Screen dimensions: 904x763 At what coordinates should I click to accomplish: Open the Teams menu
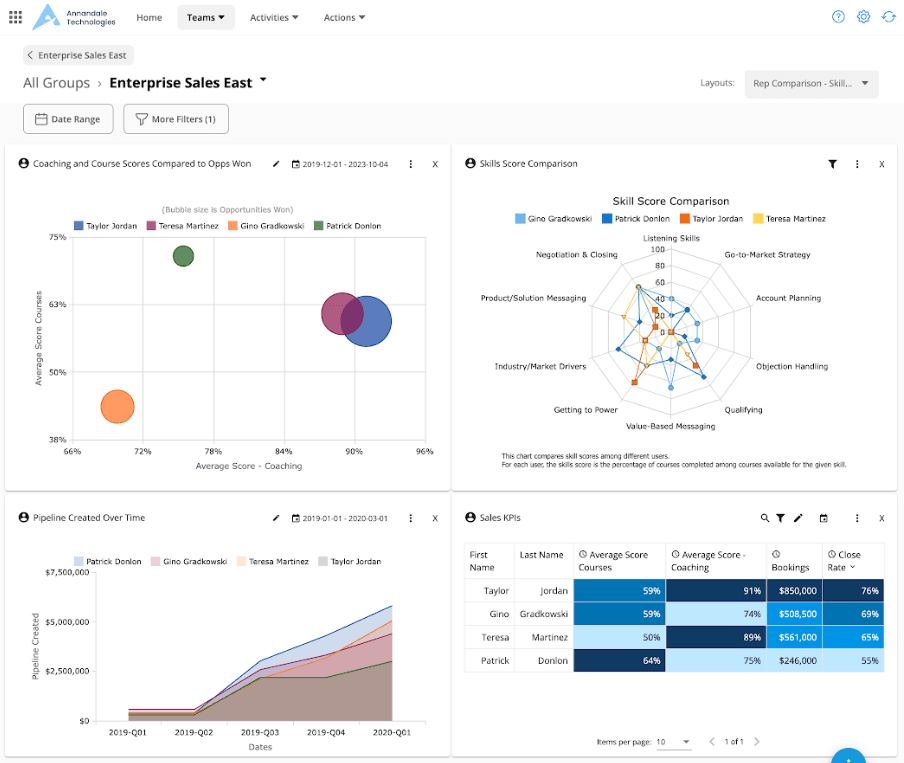coord(206,17)
